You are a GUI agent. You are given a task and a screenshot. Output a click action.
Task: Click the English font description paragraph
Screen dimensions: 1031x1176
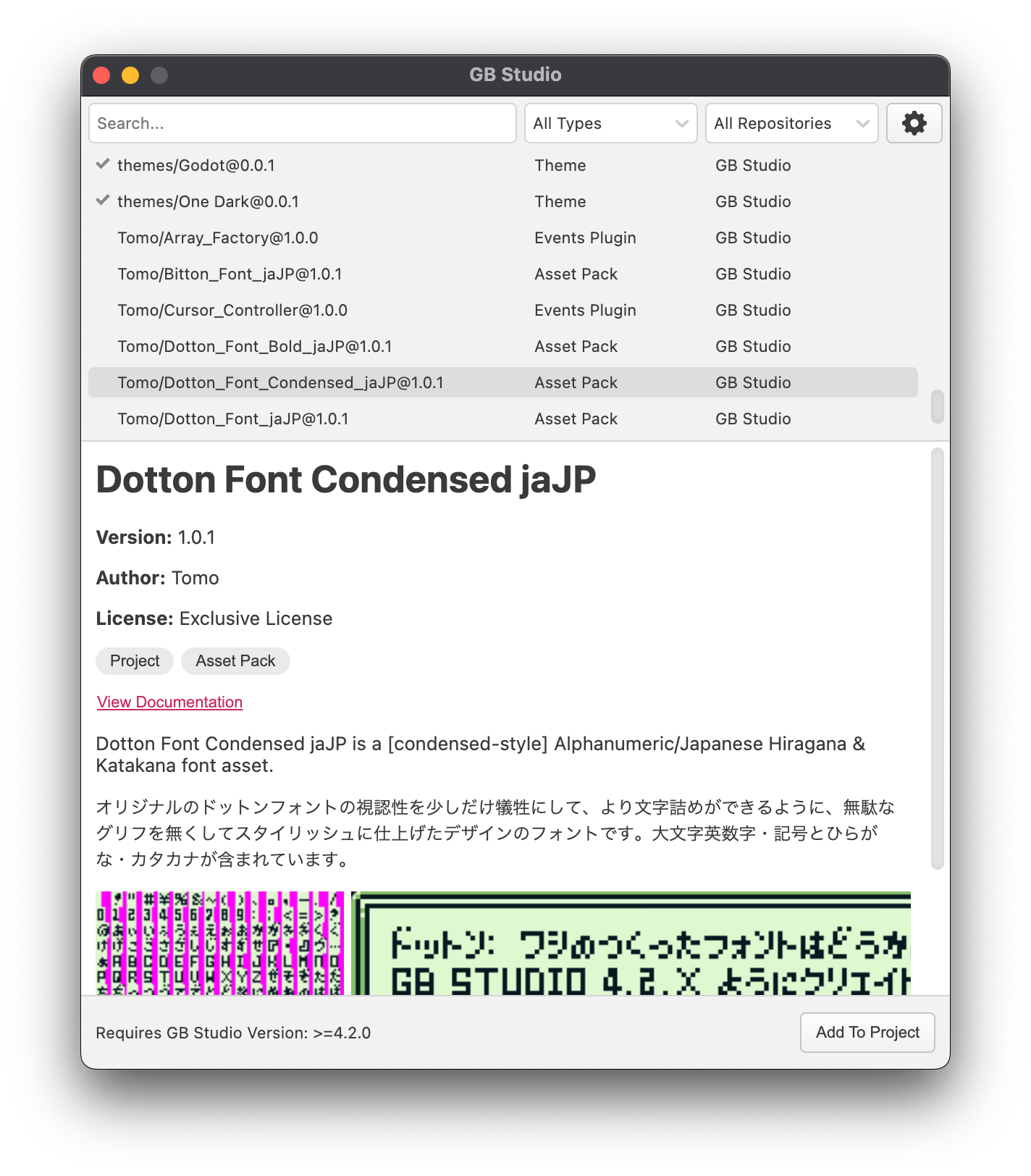[481, 755]
